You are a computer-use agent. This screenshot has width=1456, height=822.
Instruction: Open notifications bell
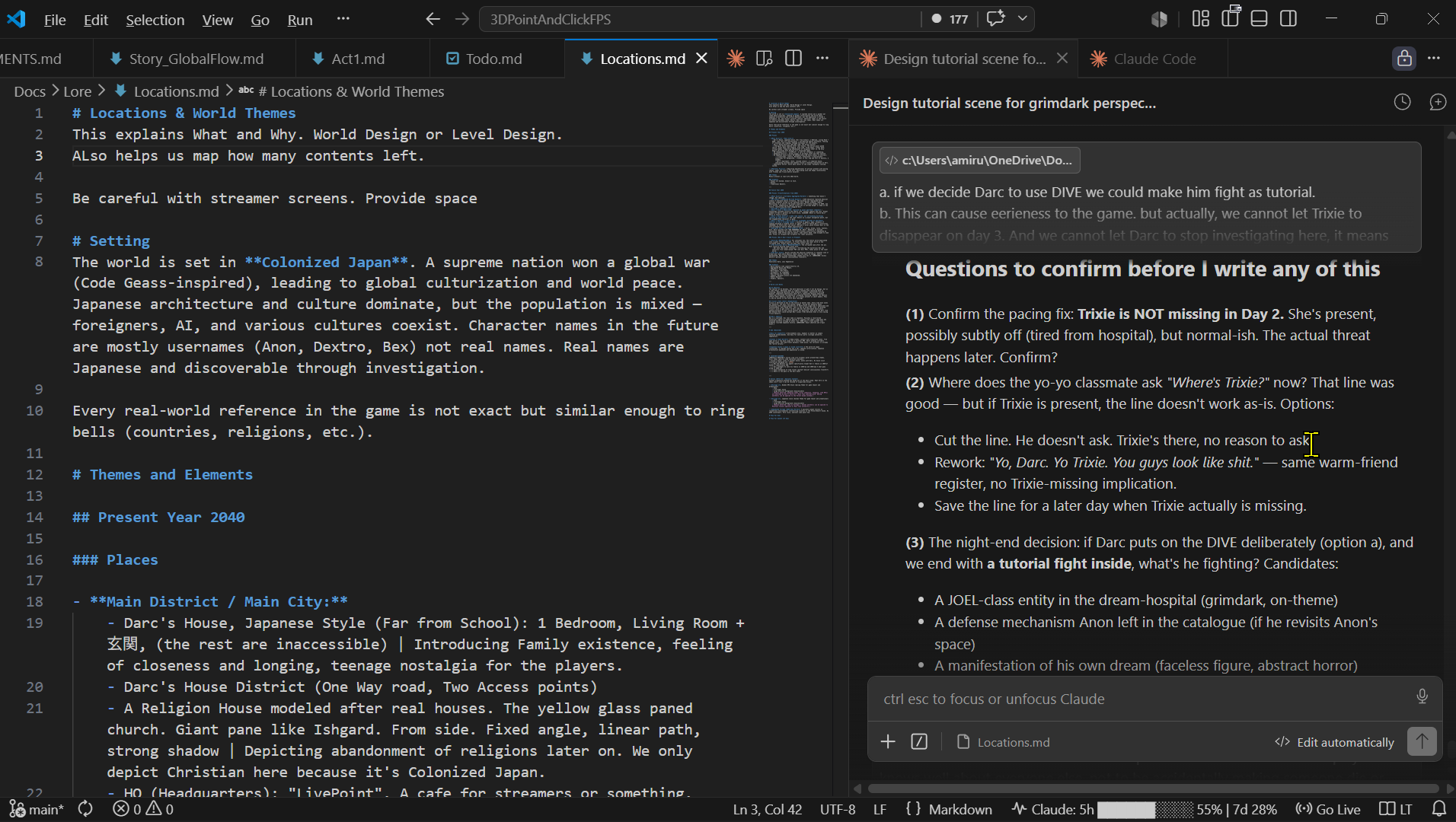point(1438,809)
